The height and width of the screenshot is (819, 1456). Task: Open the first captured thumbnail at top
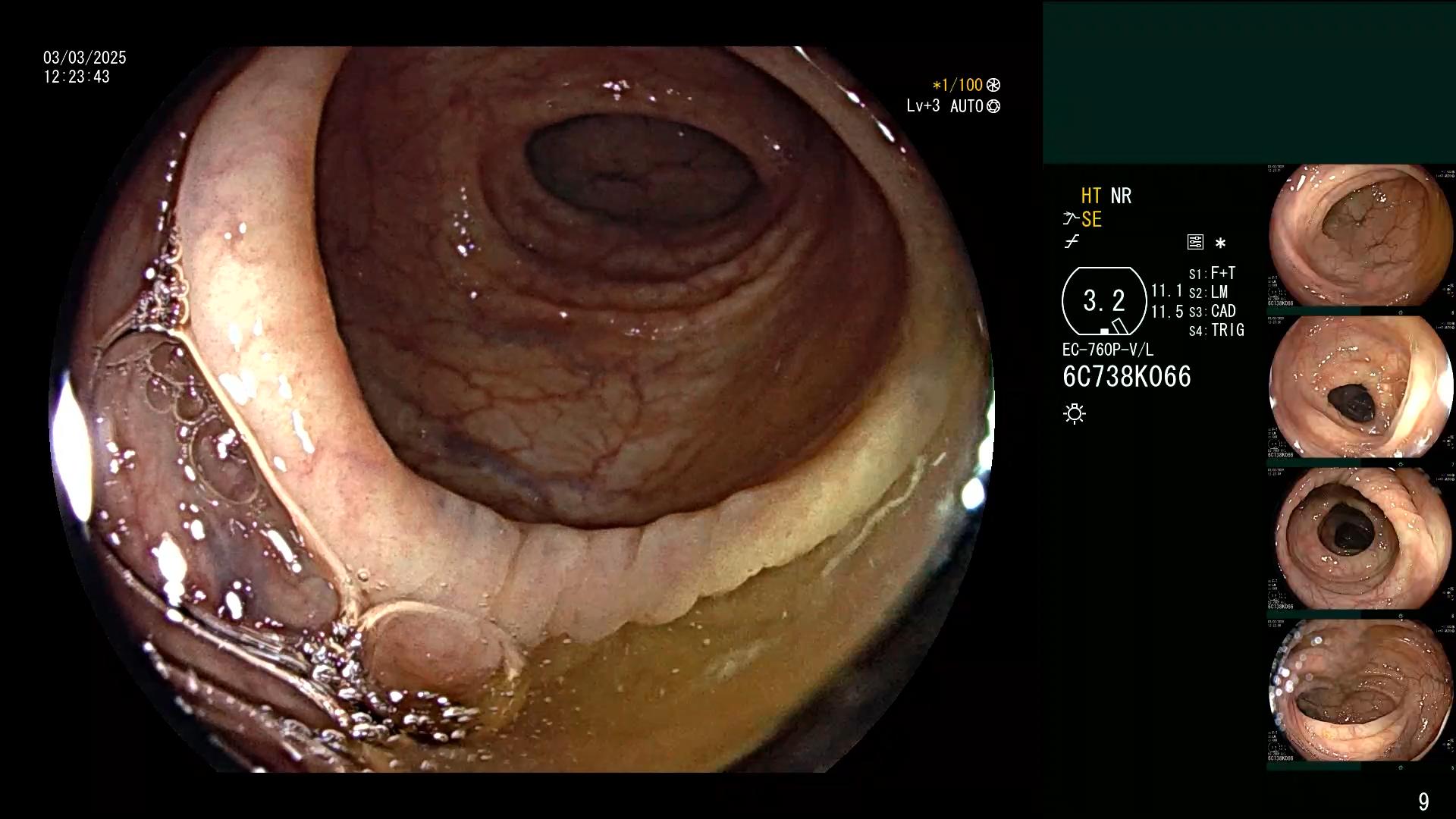[x=1360, y=235]
